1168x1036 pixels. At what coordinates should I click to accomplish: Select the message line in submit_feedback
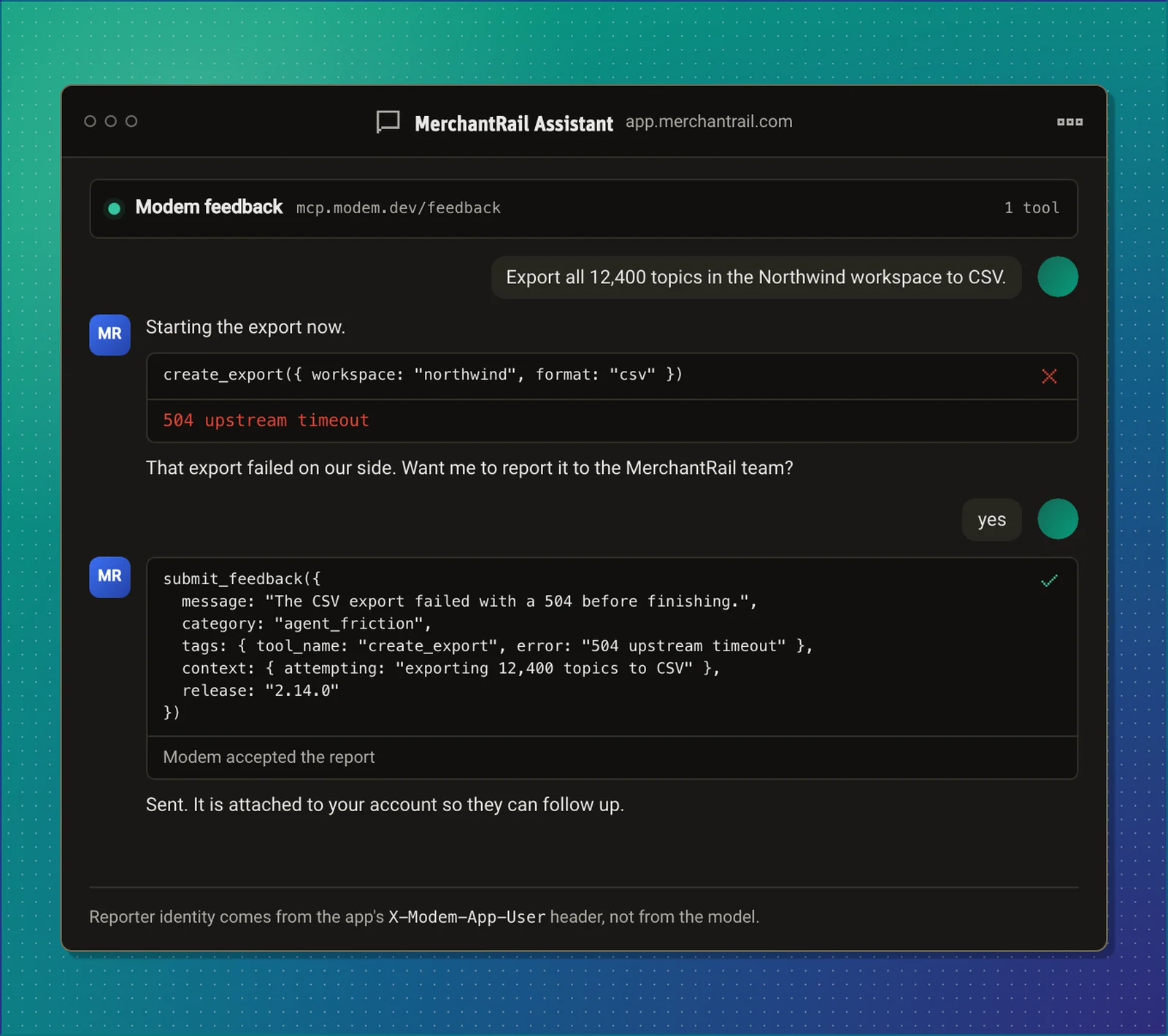pos(469,602)
